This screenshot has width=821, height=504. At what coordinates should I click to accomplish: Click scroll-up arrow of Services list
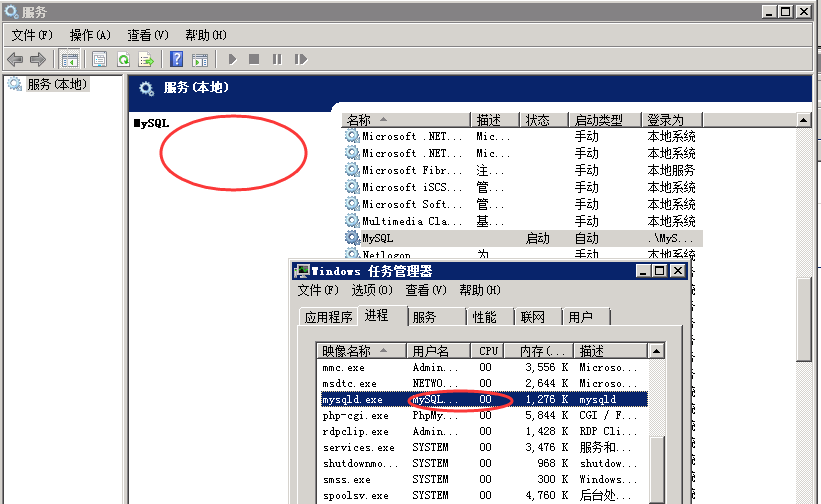[x=803, y=120]
